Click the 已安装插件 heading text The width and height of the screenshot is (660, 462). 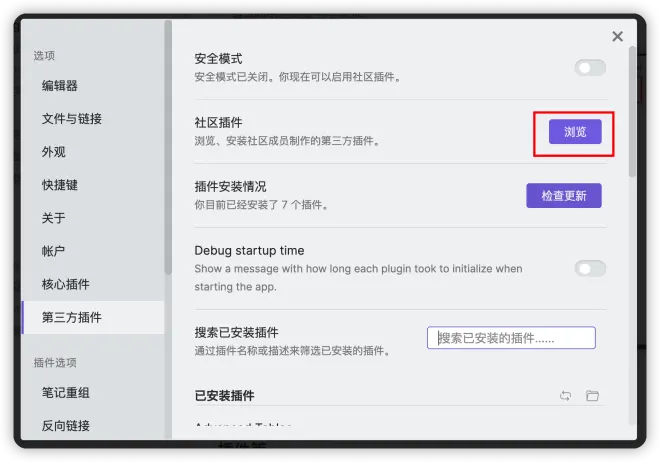(224, 396)
